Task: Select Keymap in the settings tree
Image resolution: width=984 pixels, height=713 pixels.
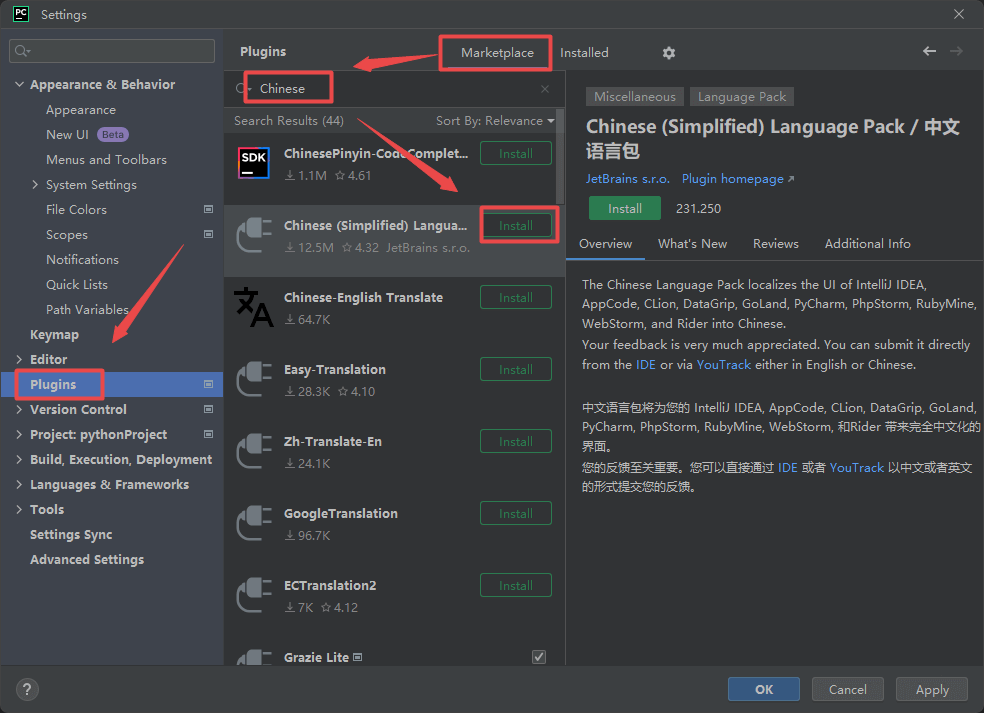Action: pyautogui.click(x=54, y=335)
